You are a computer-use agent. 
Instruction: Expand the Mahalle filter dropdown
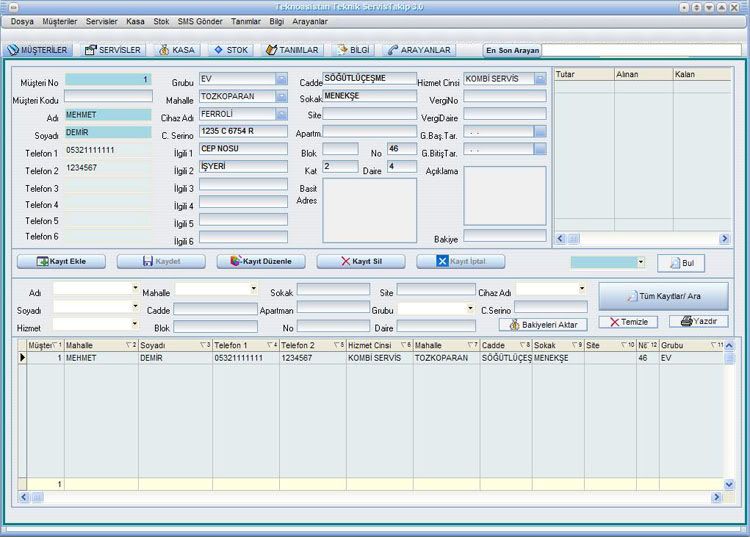254,288
